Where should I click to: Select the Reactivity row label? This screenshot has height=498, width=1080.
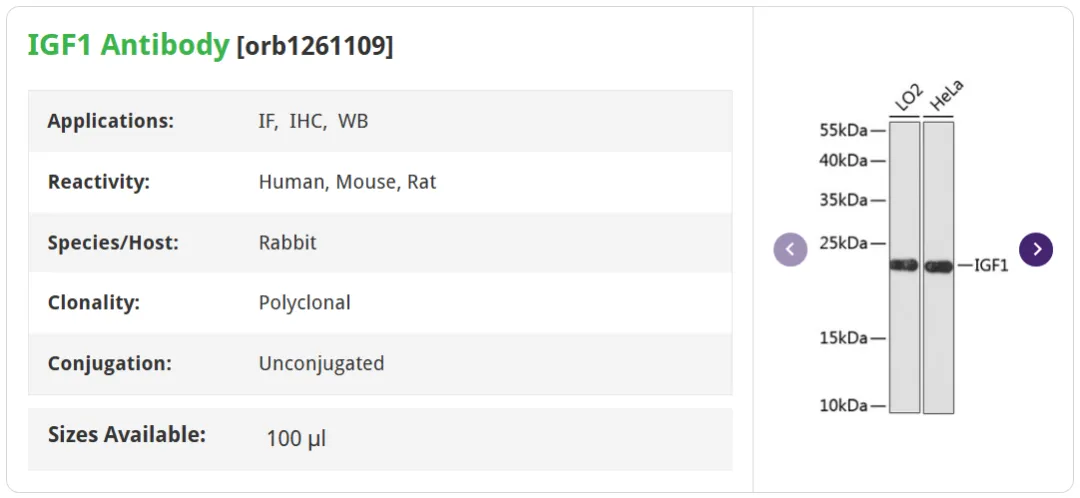point(98,183)
